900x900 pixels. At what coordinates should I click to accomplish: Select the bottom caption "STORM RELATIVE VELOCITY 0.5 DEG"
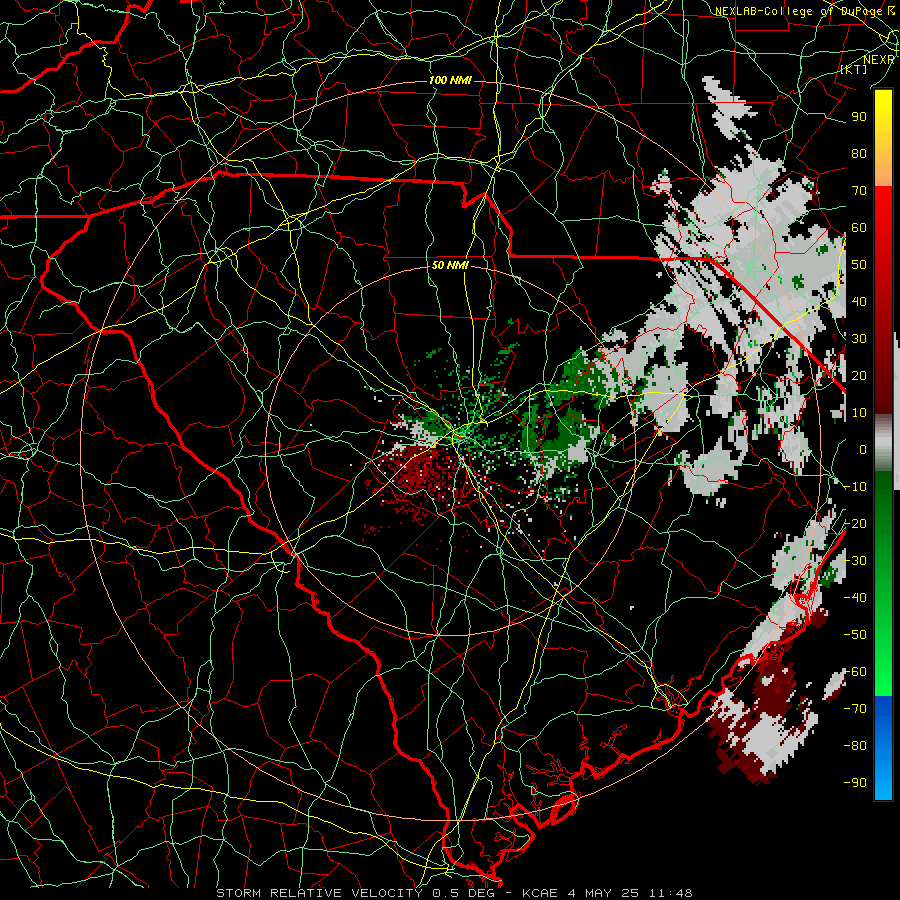pyautogui.click(x=355, y=893)
